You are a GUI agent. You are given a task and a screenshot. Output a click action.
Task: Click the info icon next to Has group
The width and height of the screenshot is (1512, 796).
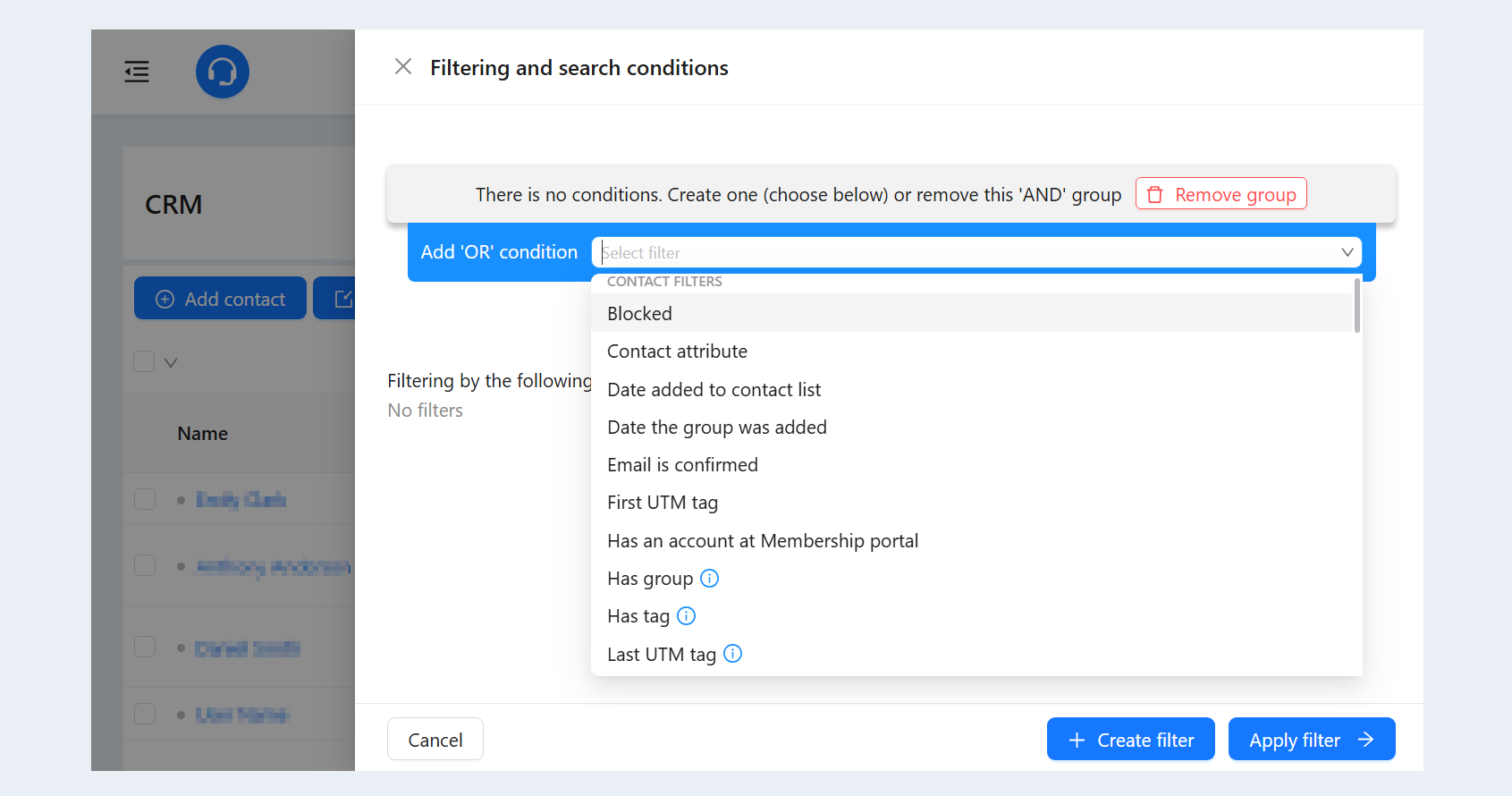tap(709, 579)
